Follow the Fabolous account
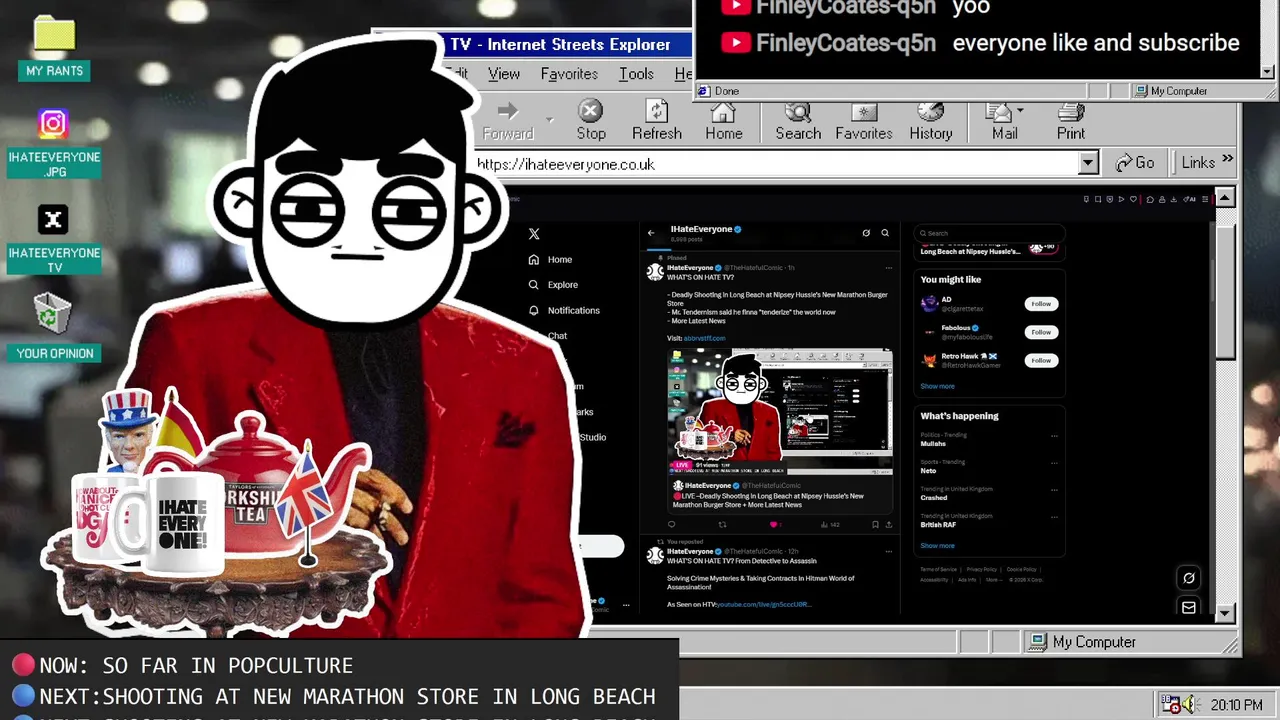1280x720 pixels. click(1041, 332)
